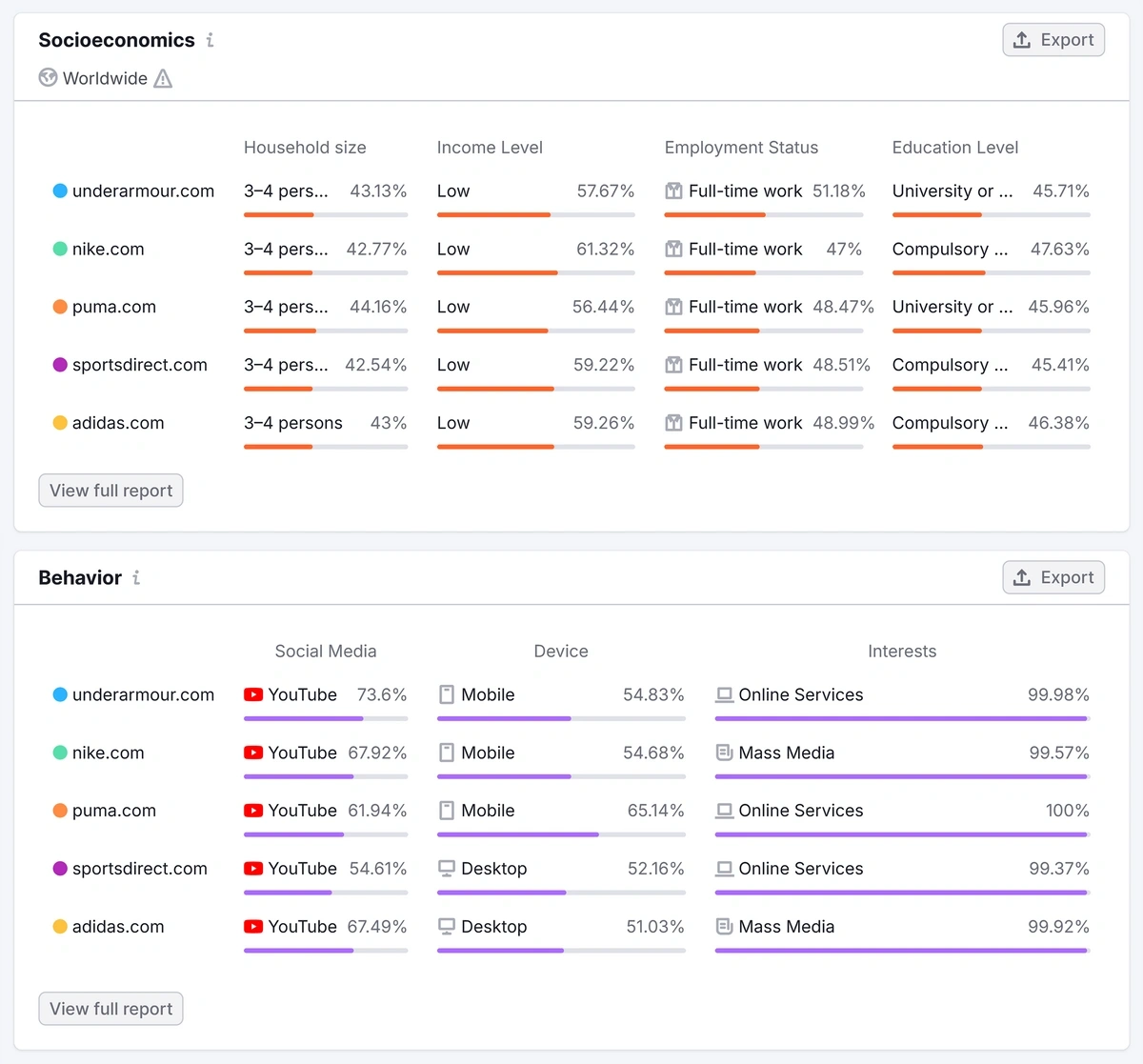Export the Socioeconomics report
This screenshot has width=1143, height=1064.
tap(1053, 40)
